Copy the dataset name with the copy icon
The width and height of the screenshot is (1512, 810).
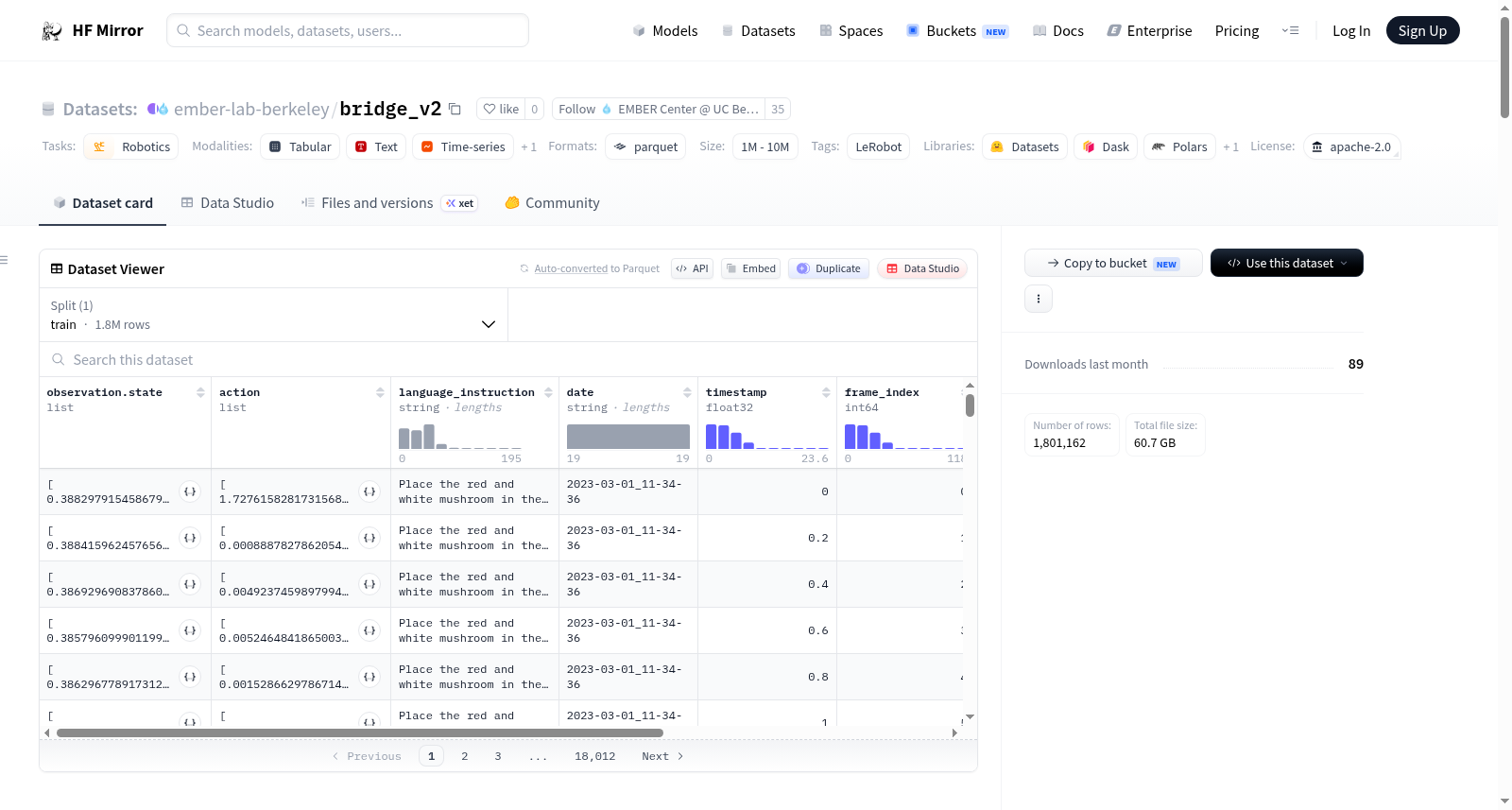coord(455,109)
